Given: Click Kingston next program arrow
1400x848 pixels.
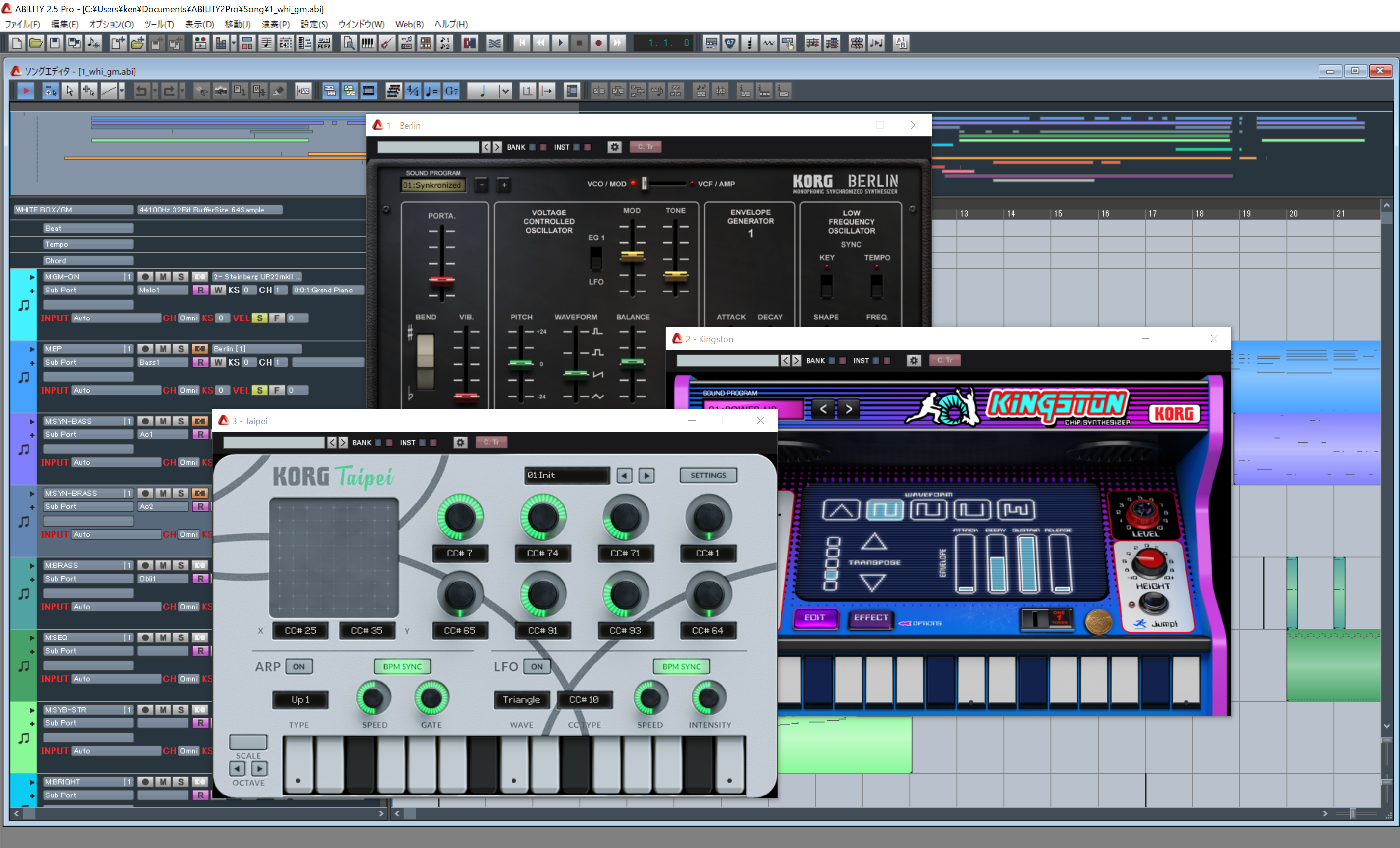Looking at the screenshot, I should (x=849, y=409).
